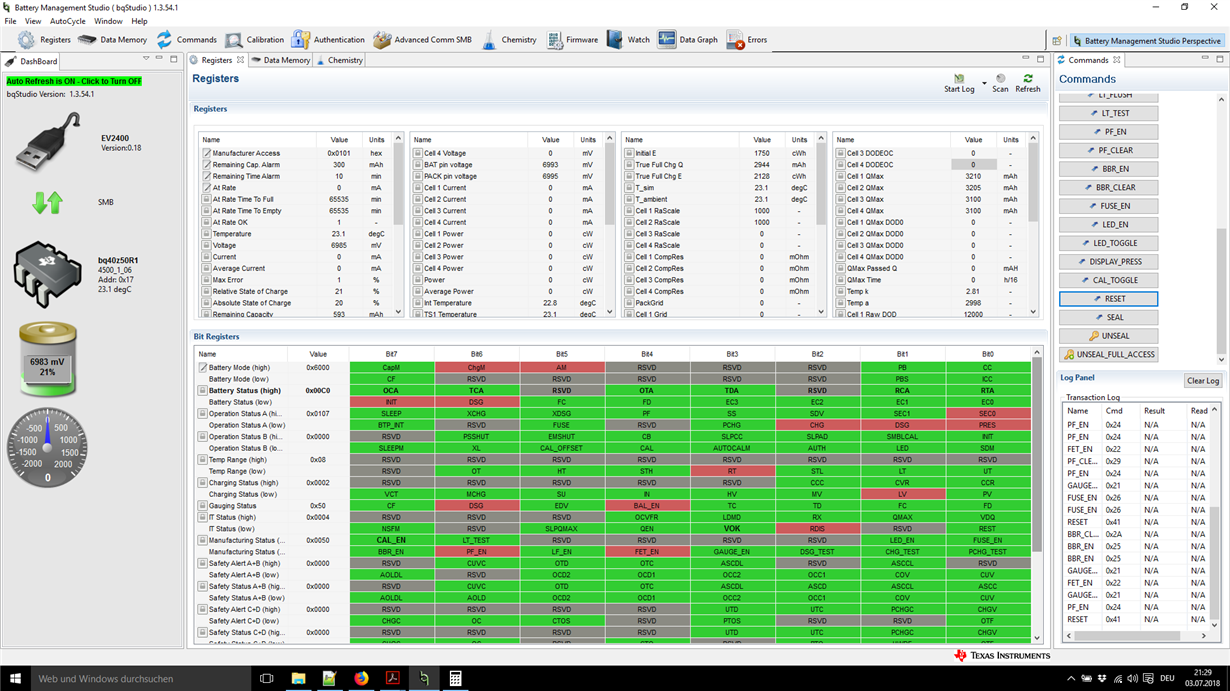
Task: Toggle the ChgM bit in Battery Mode
Action: 476,368
